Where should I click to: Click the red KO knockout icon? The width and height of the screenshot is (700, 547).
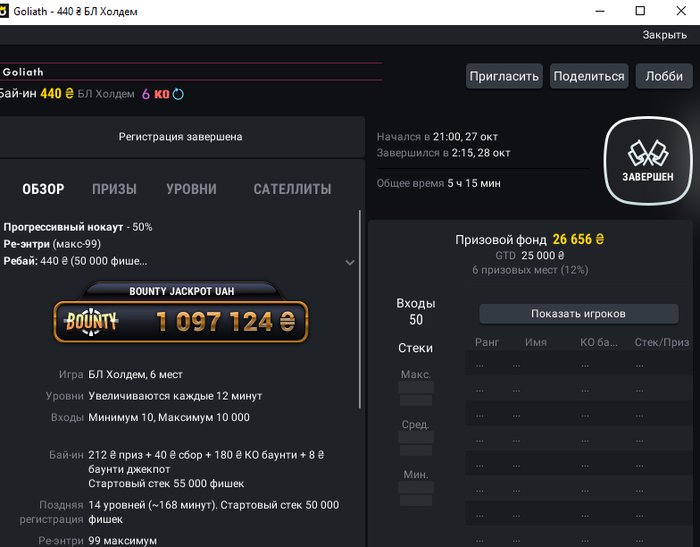(162, 94)
